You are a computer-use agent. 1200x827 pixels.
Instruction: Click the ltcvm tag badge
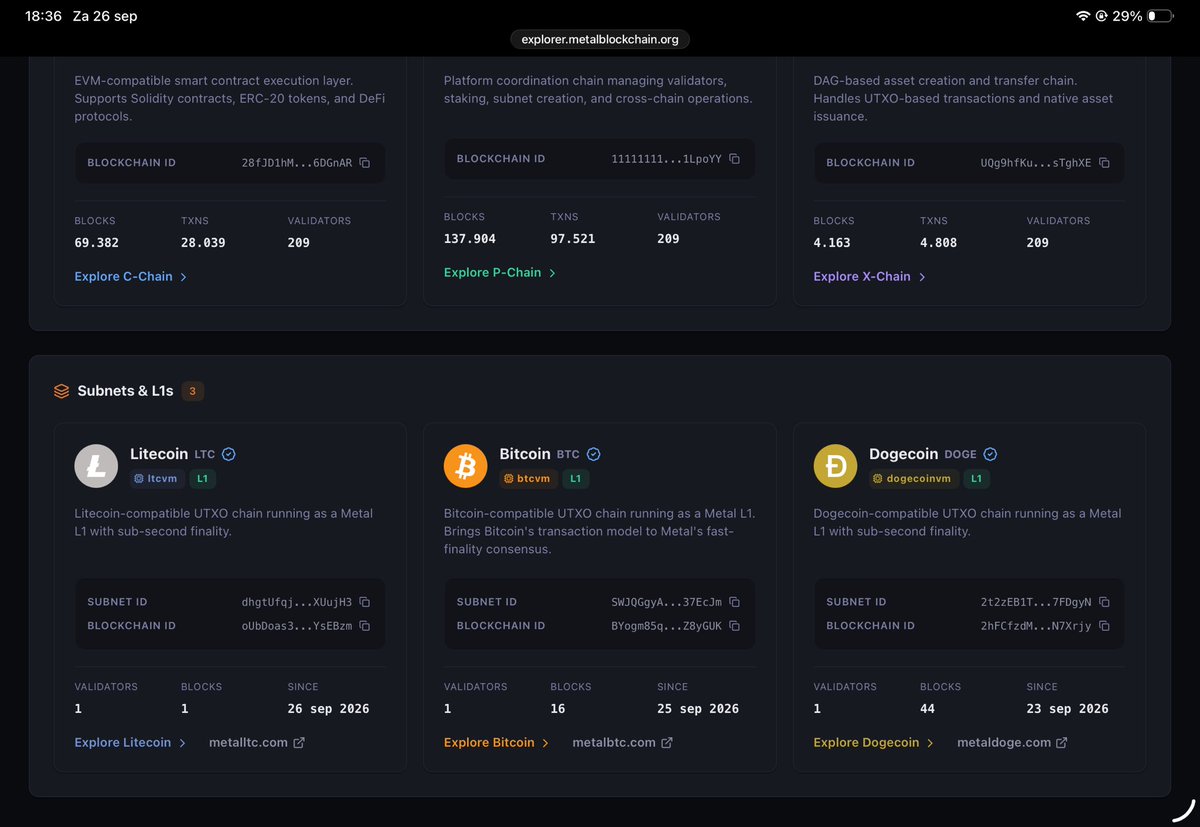(156, 479)
